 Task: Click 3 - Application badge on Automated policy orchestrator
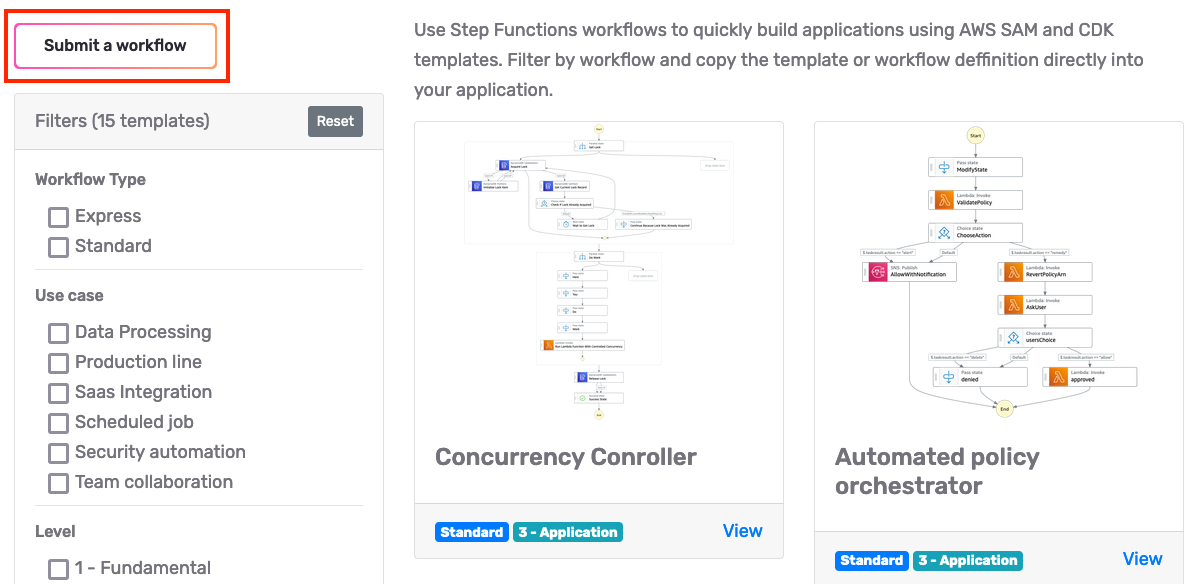click(968, 560)
